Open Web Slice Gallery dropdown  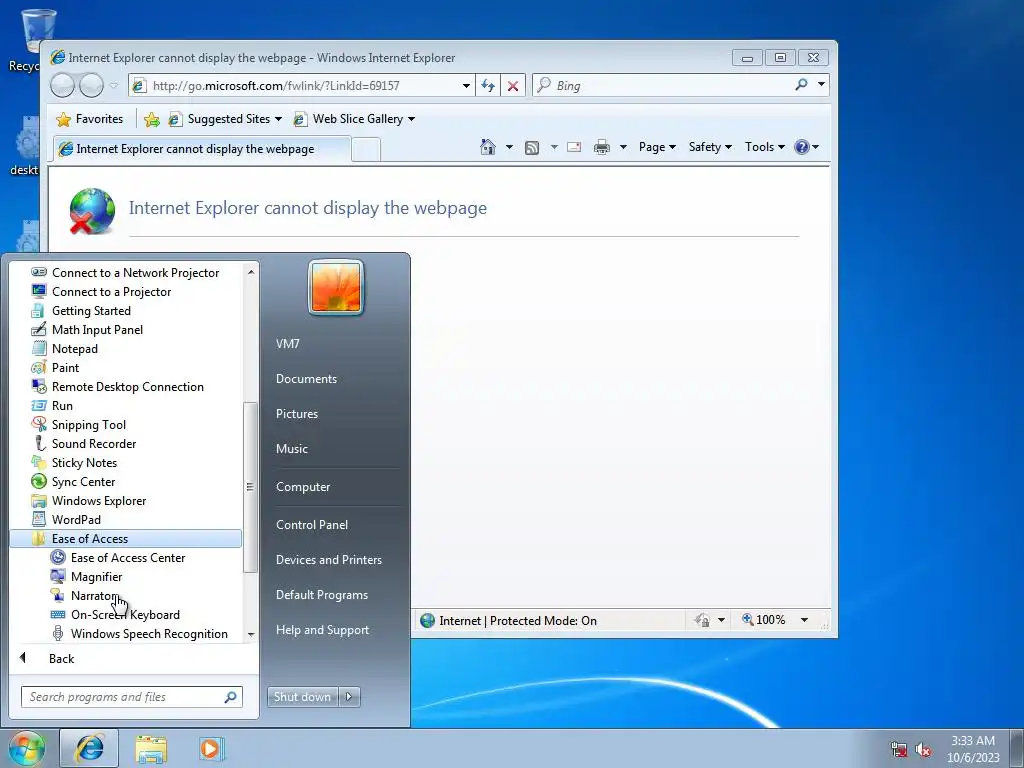click(355, 119)
